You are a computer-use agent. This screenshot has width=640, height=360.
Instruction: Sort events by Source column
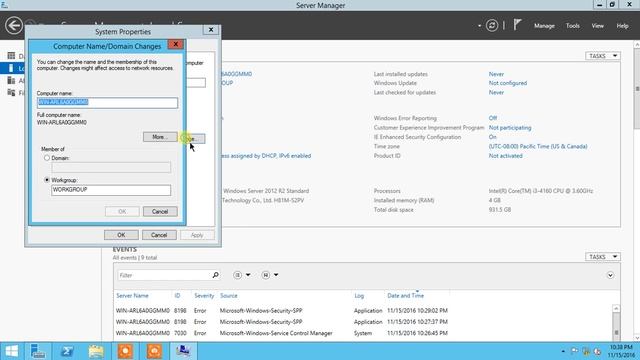[x=229, y=296]
